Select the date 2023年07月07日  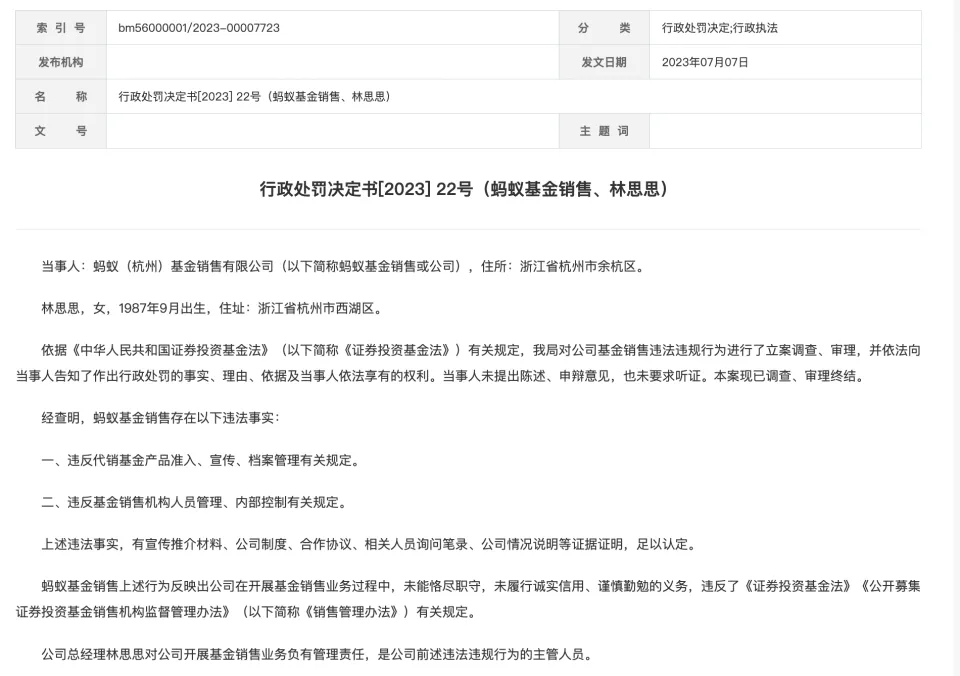[705, 62]
